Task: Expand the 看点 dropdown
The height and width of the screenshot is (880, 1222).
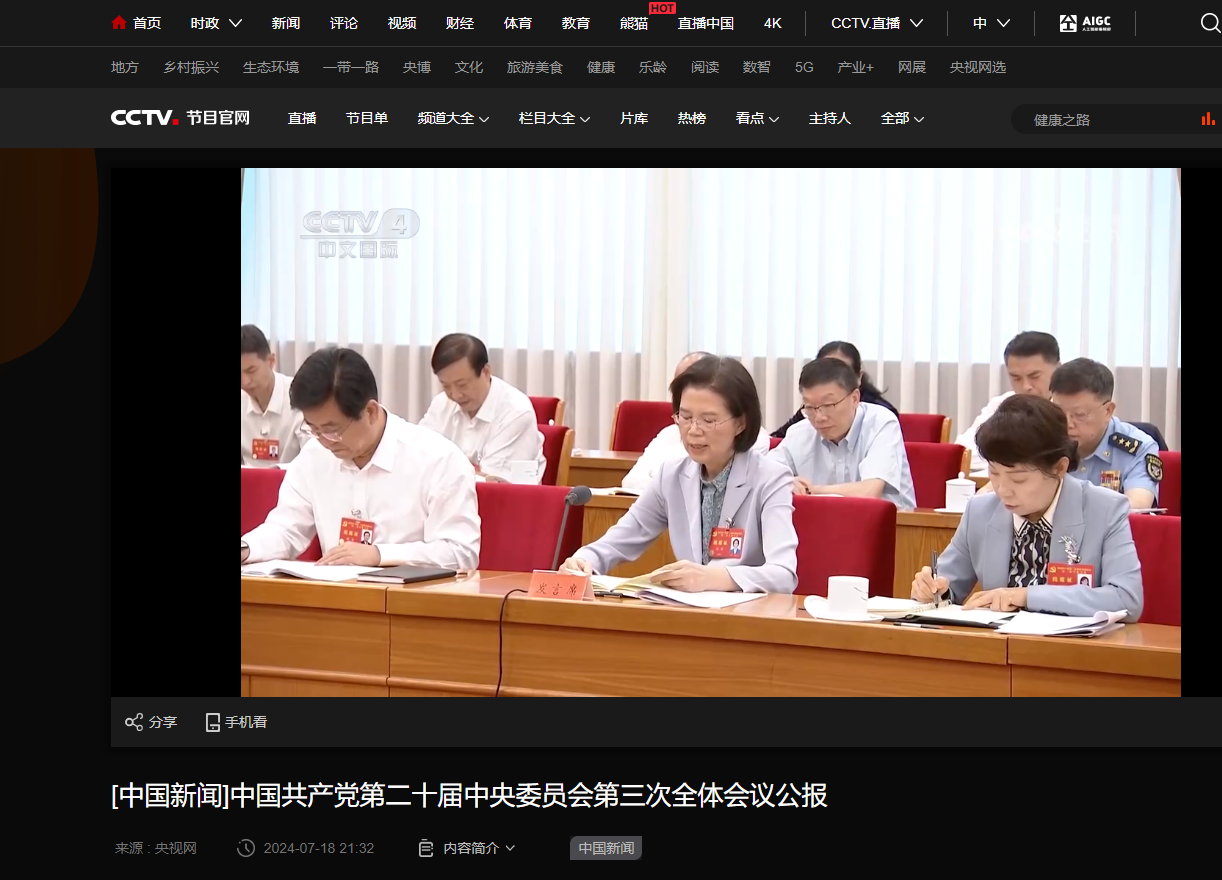Action: point(757,118)
